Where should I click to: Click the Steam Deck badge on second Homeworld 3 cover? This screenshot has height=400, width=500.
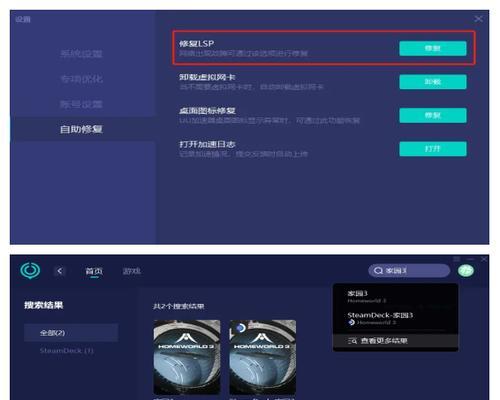point(240,328)
